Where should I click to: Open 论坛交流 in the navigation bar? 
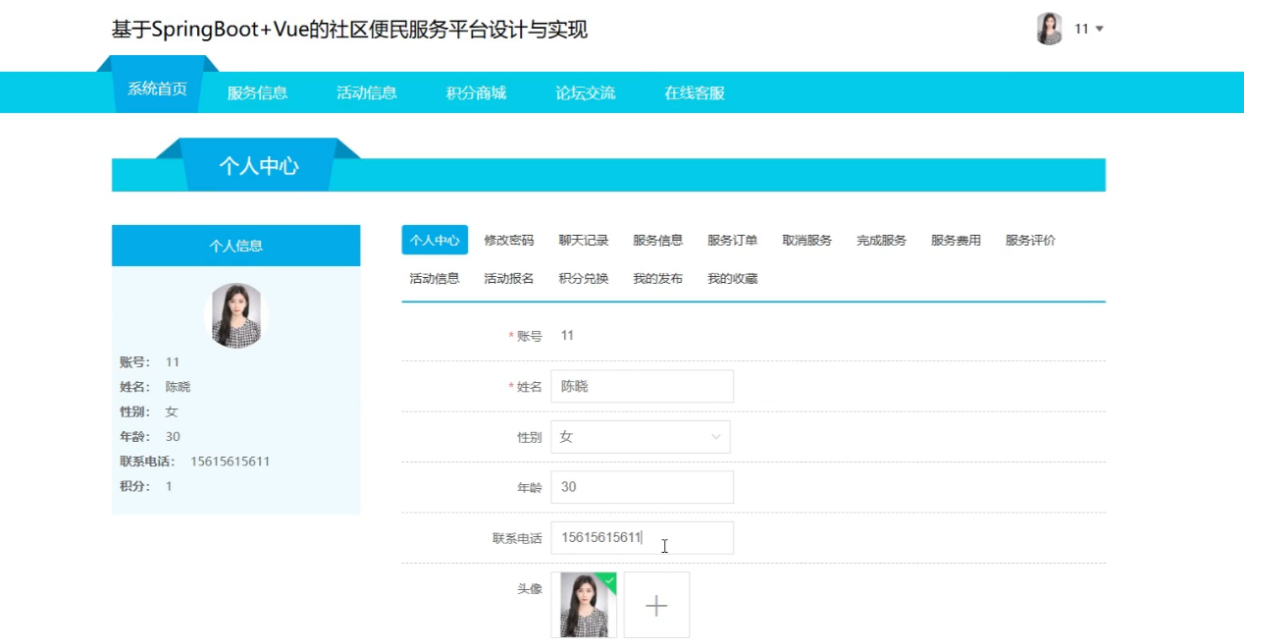(x=585, y=93)
